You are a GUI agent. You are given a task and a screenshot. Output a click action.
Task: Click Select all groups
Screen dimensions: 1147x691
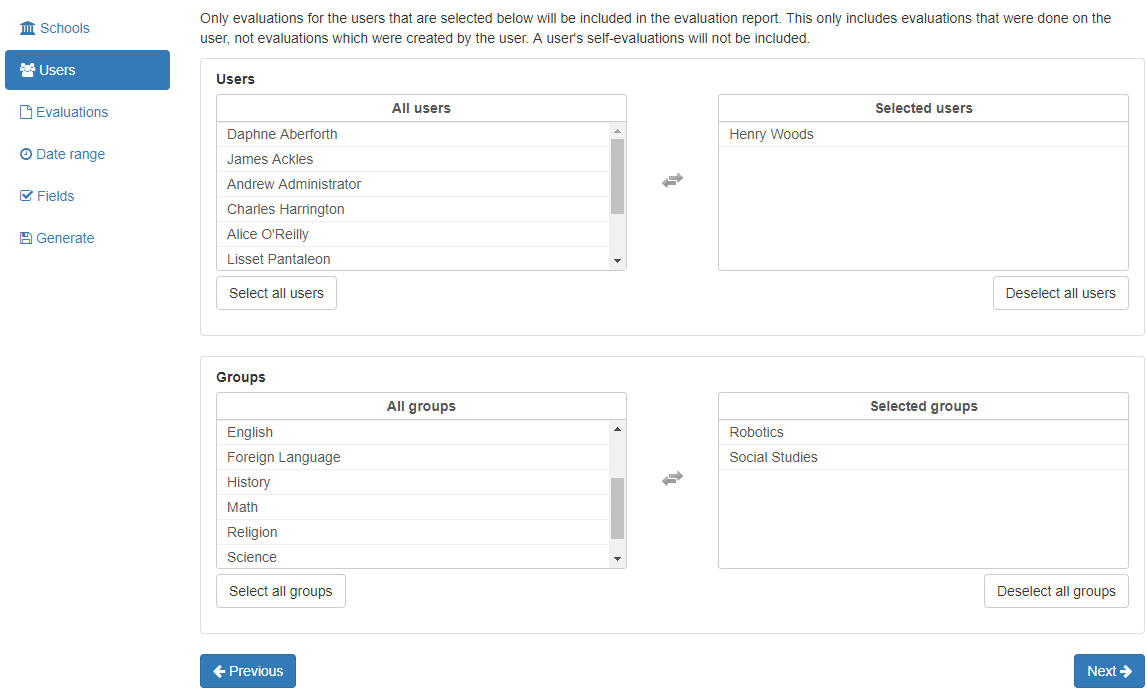coord(281,592)
